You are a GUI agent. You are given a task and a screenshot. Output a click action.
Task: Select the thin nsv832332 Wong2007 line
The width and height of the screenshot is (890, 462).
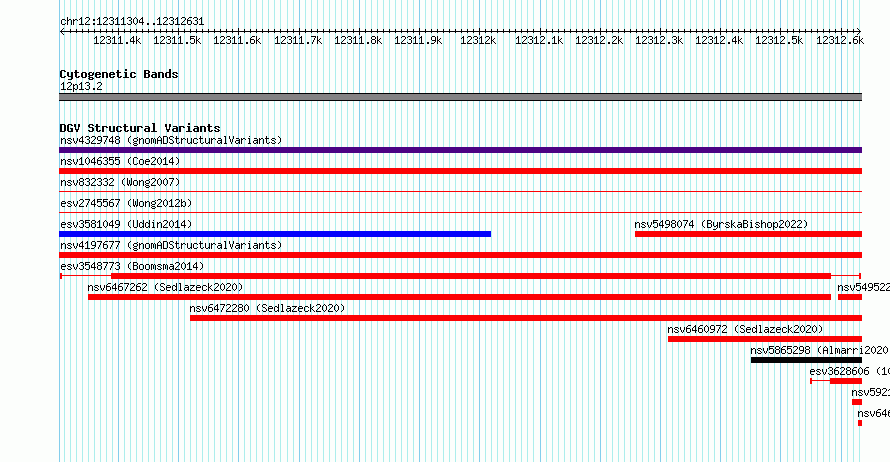[x=460, y=192]
